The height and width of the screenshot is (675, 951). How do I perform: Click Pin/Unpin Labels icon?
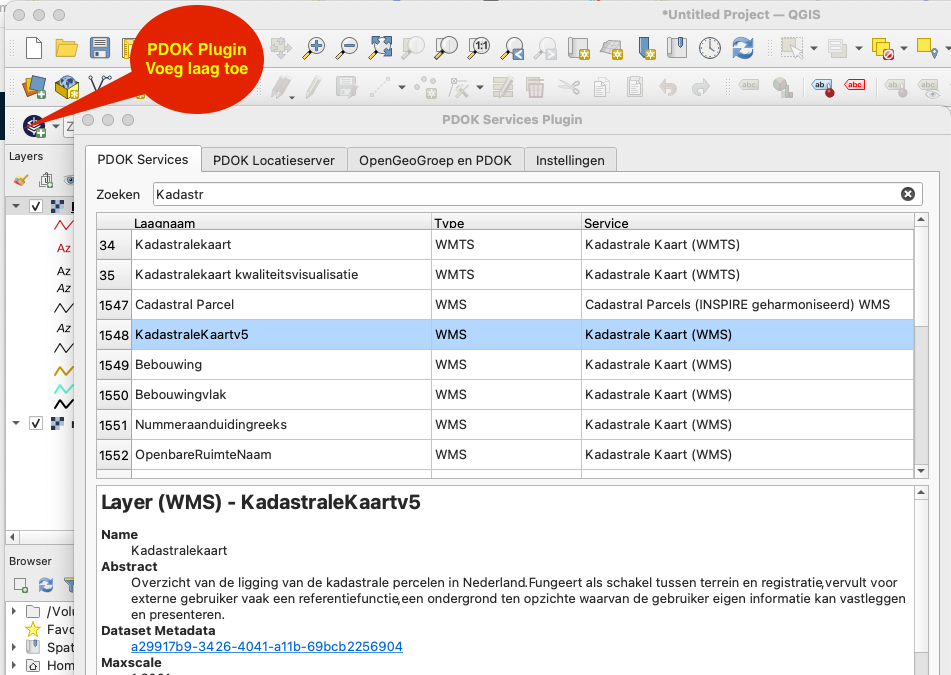(822, 87)
